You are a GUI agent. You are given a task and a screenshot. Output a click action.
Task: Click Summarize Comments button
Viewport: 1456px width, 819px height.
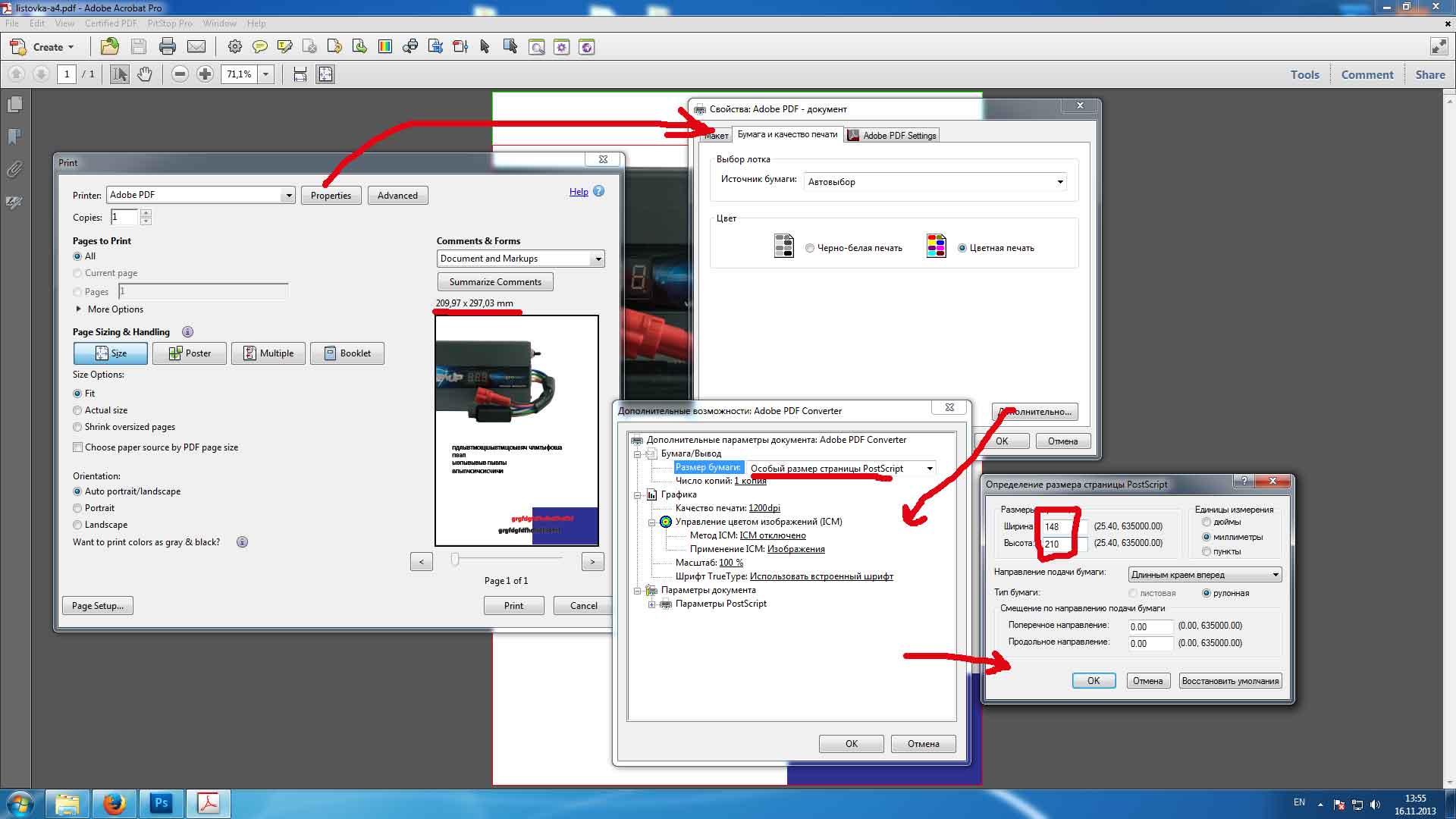pos(495,281)
